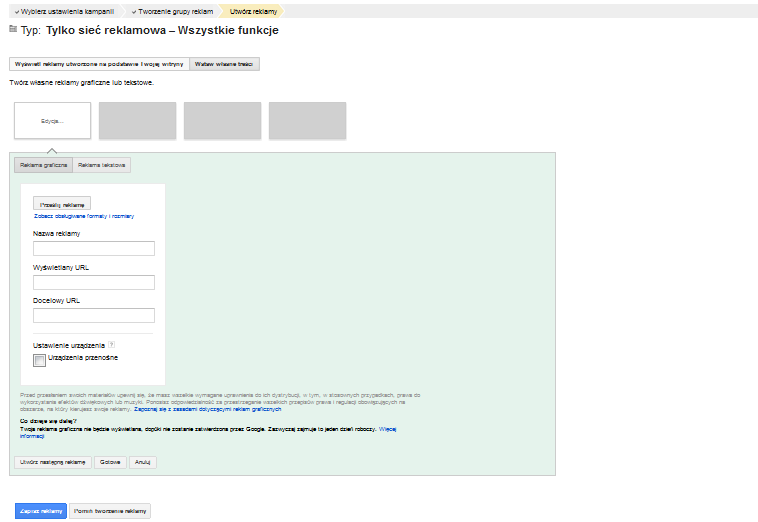This screenshot has height=522, width=758.
Task: Click the folder icon next to Typ
Action: (x=13, y=30)
